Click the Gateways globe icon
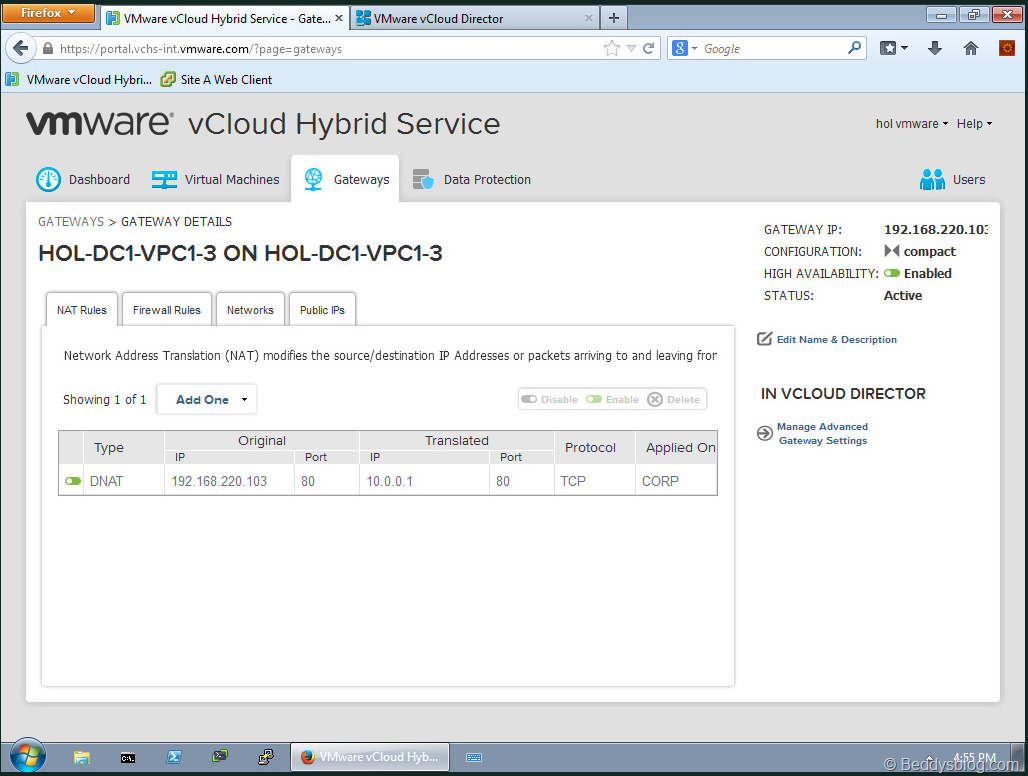This screenshot has width=1028, height=776. (313, 179)
